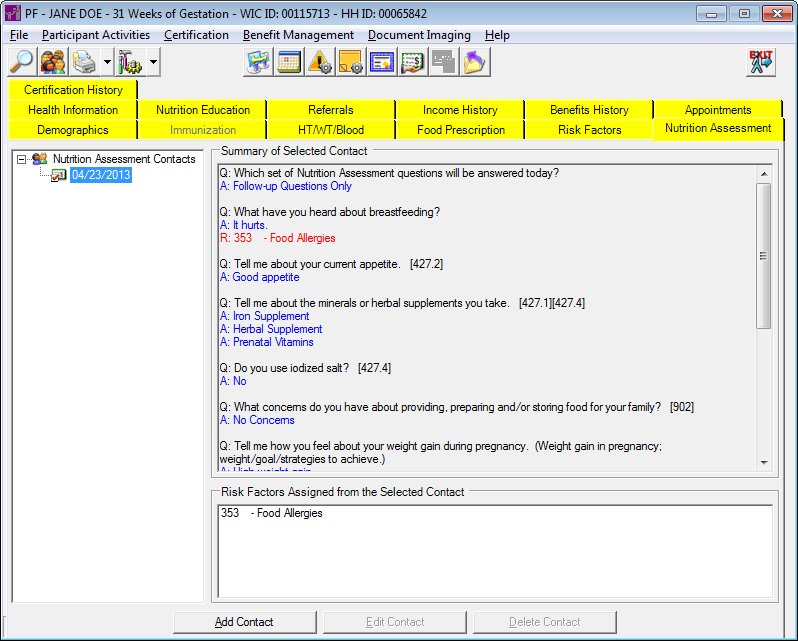
Task: Minimize the participant folder window
Action: [711, 14]
